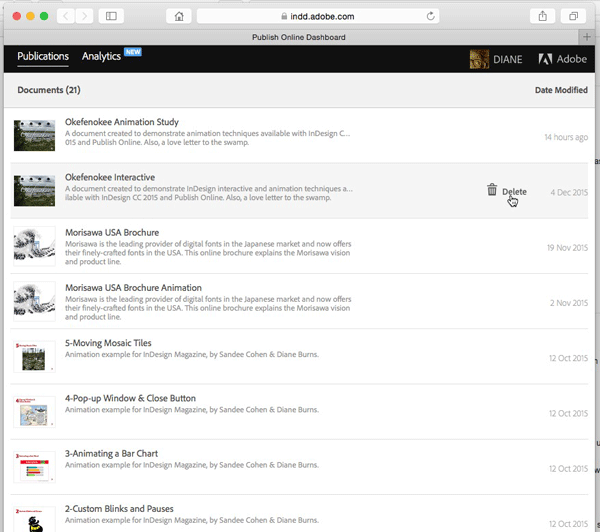The width and height of the screenshot is (600, 532).
Task: Click the 5-Moving Mosaic Tiles description text
Action: pos(191,354)
